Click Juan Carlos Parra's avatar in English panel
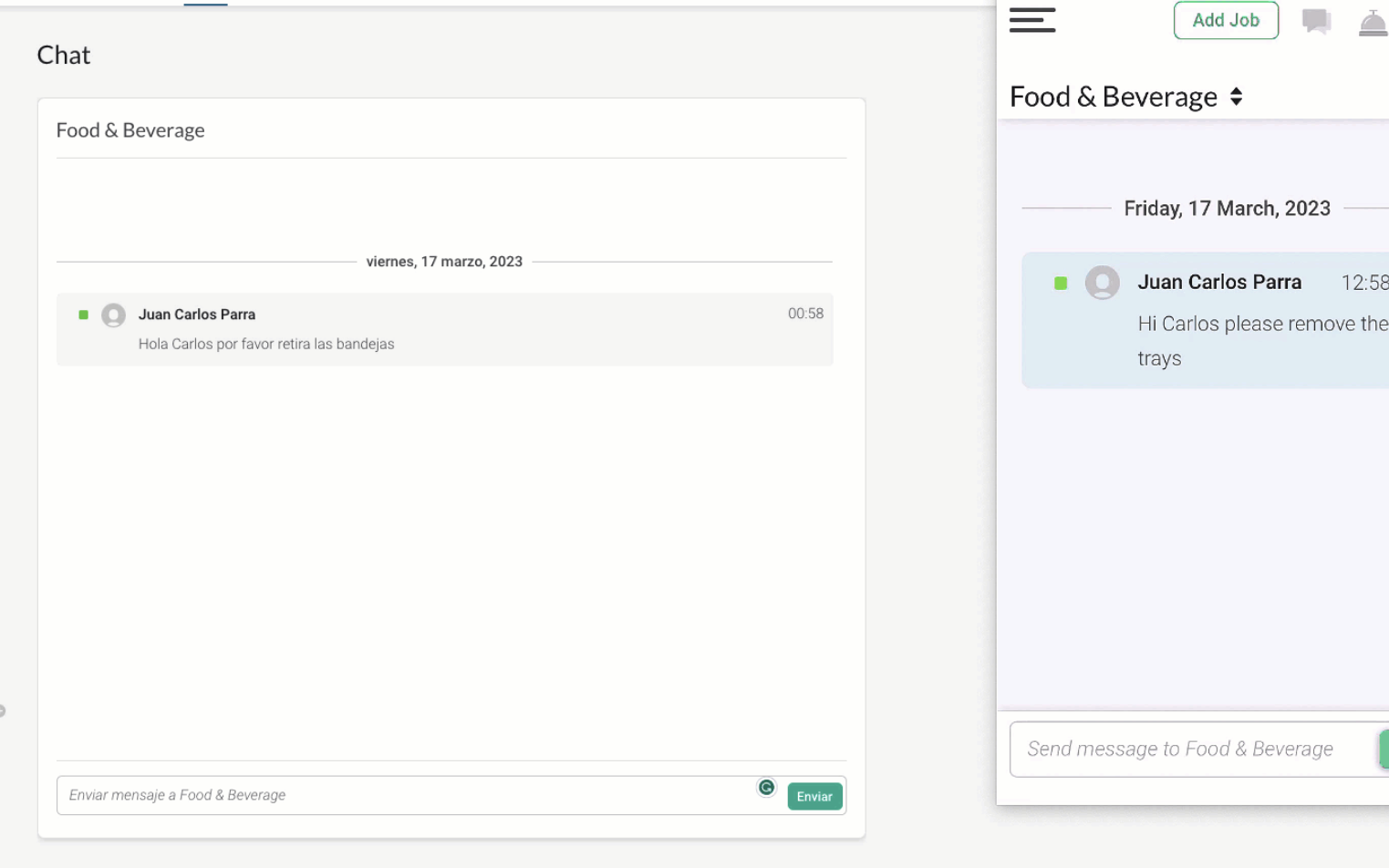The width and height of the screenshot is (1389, 868). click(x=1102, y=283)
